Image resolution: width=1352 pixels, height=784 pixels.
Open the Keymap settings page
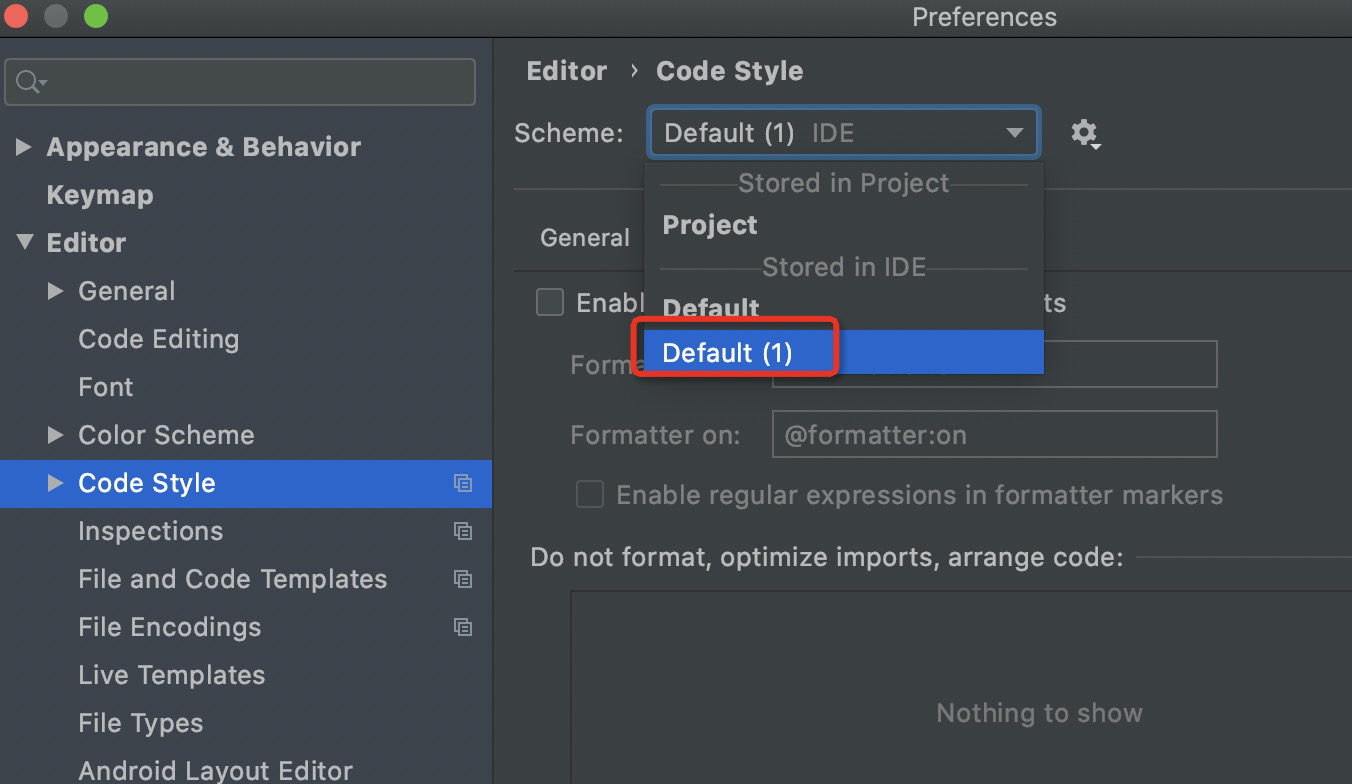(100, 195)
